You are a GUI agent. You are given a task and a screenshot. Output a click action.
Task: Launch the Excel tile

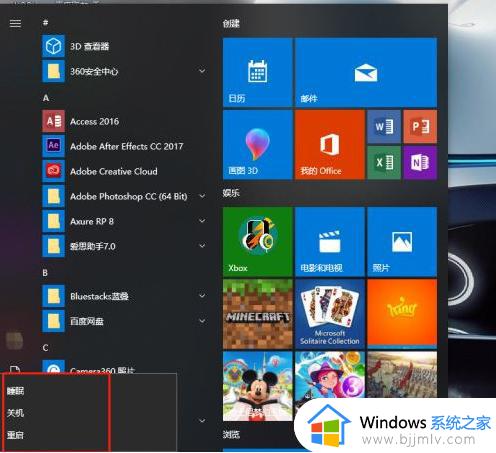(x=384, y=163)
